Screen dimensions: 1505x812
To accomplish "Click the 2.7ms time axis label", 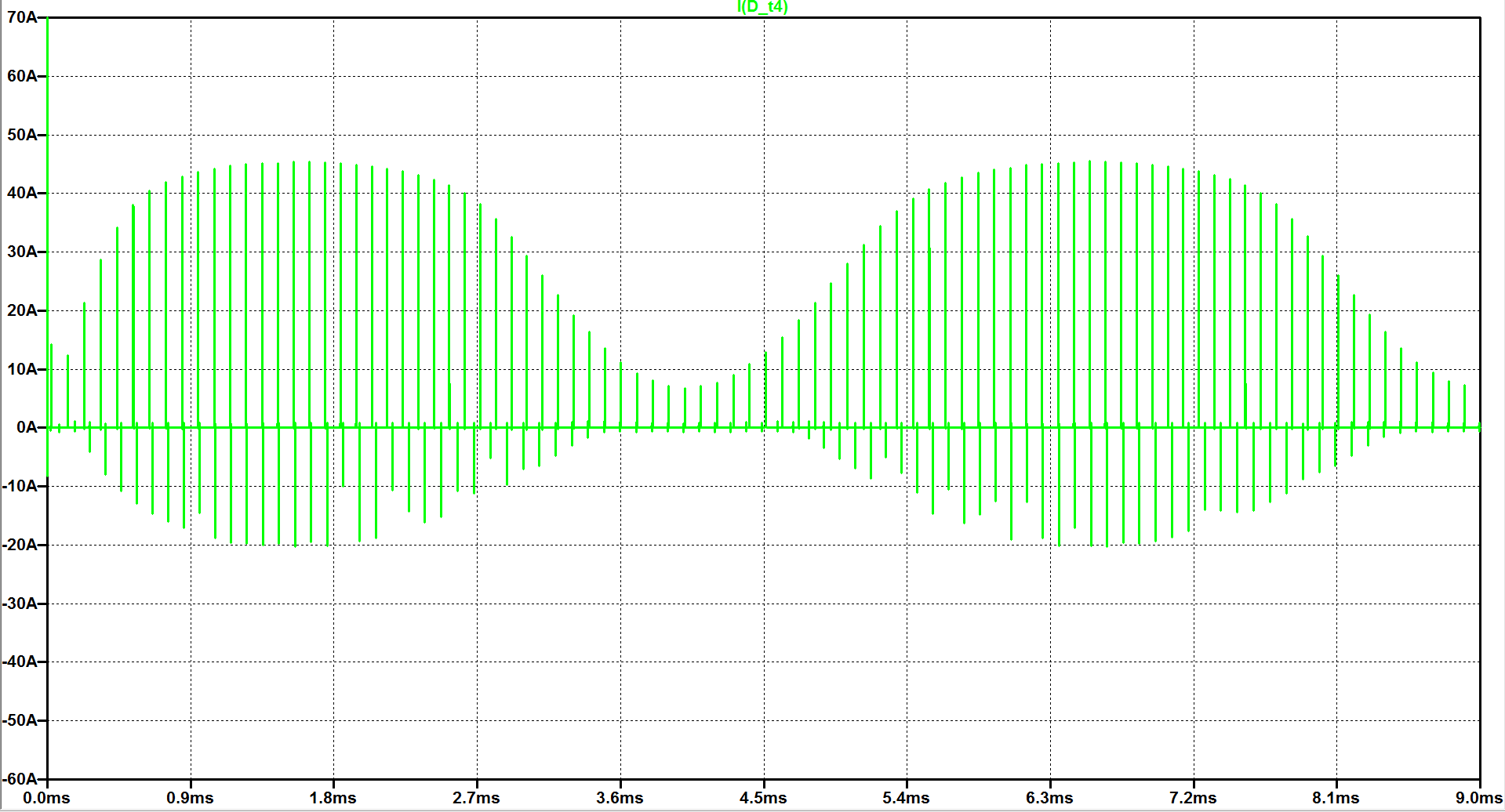I will (476, 798).
